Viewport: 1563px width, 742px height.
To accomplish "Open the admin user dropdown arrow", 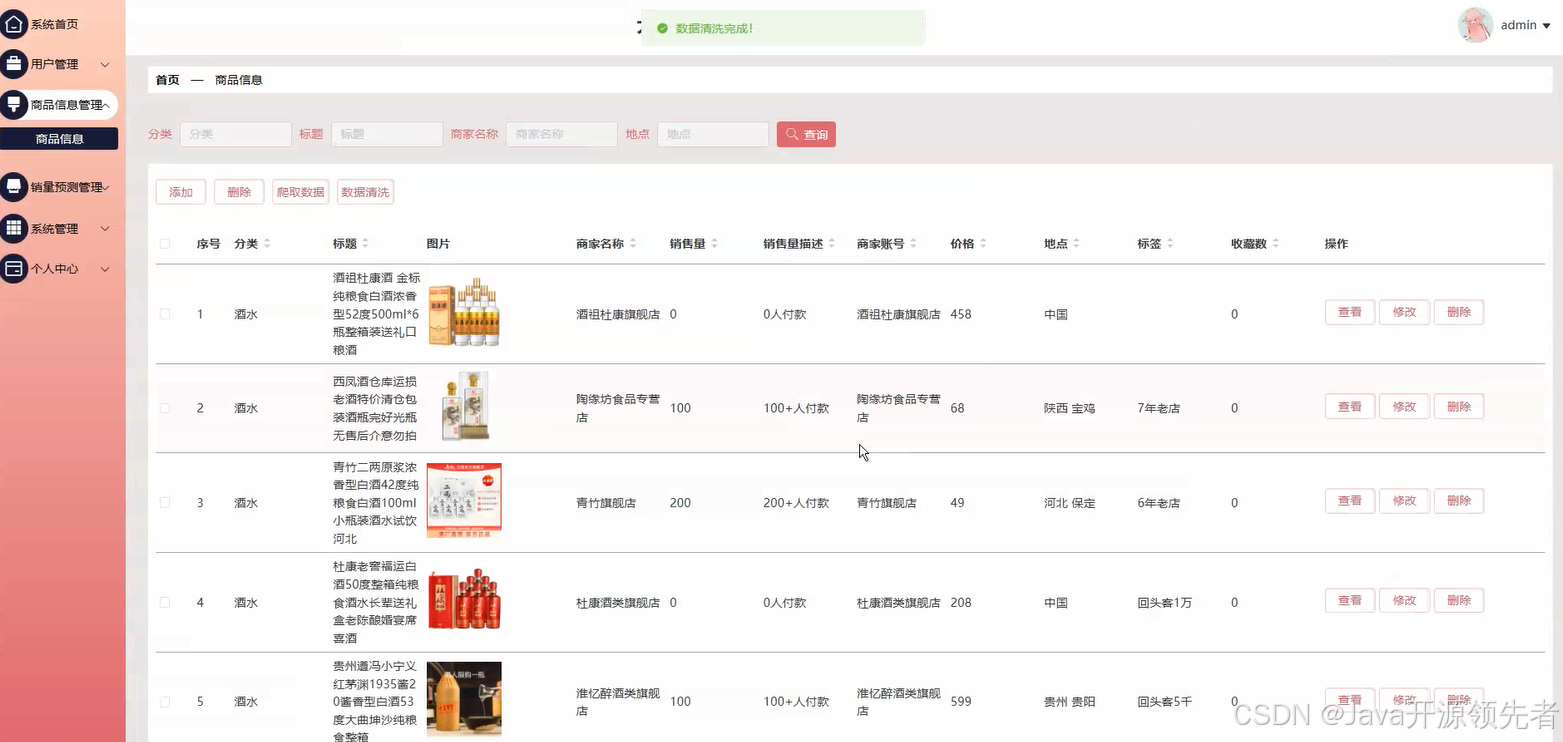I will (1547, 26).
